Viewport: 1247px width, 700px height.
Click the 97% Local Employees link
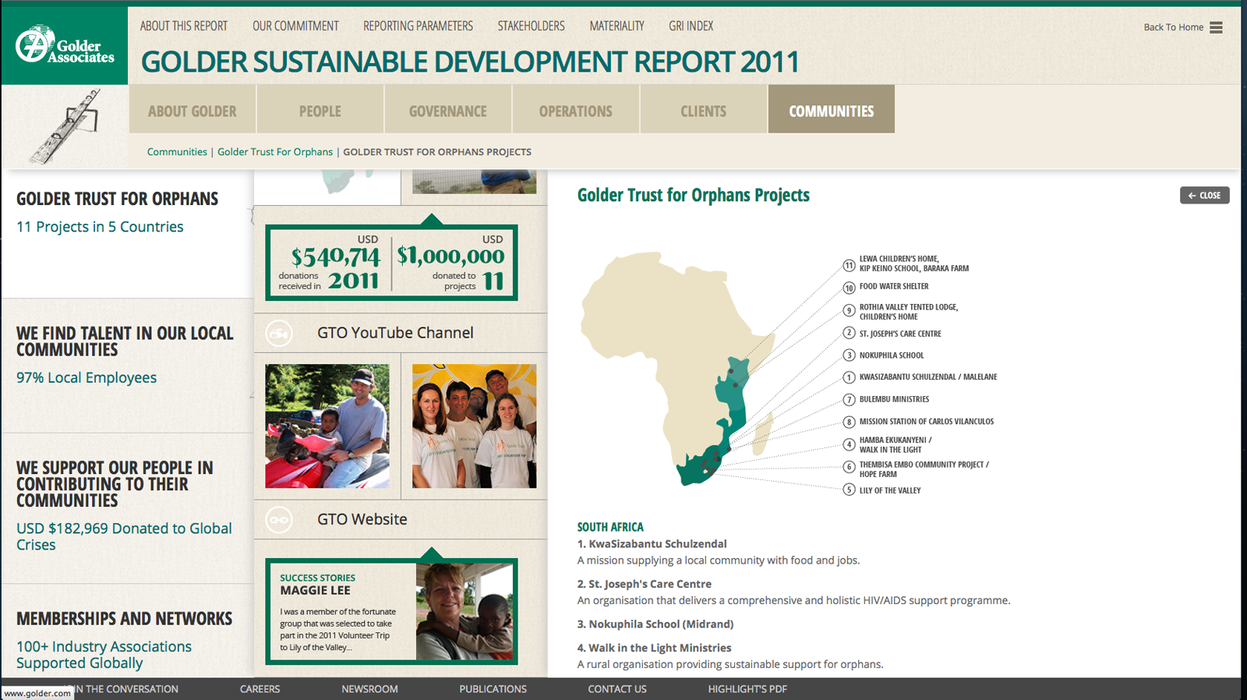86,378
